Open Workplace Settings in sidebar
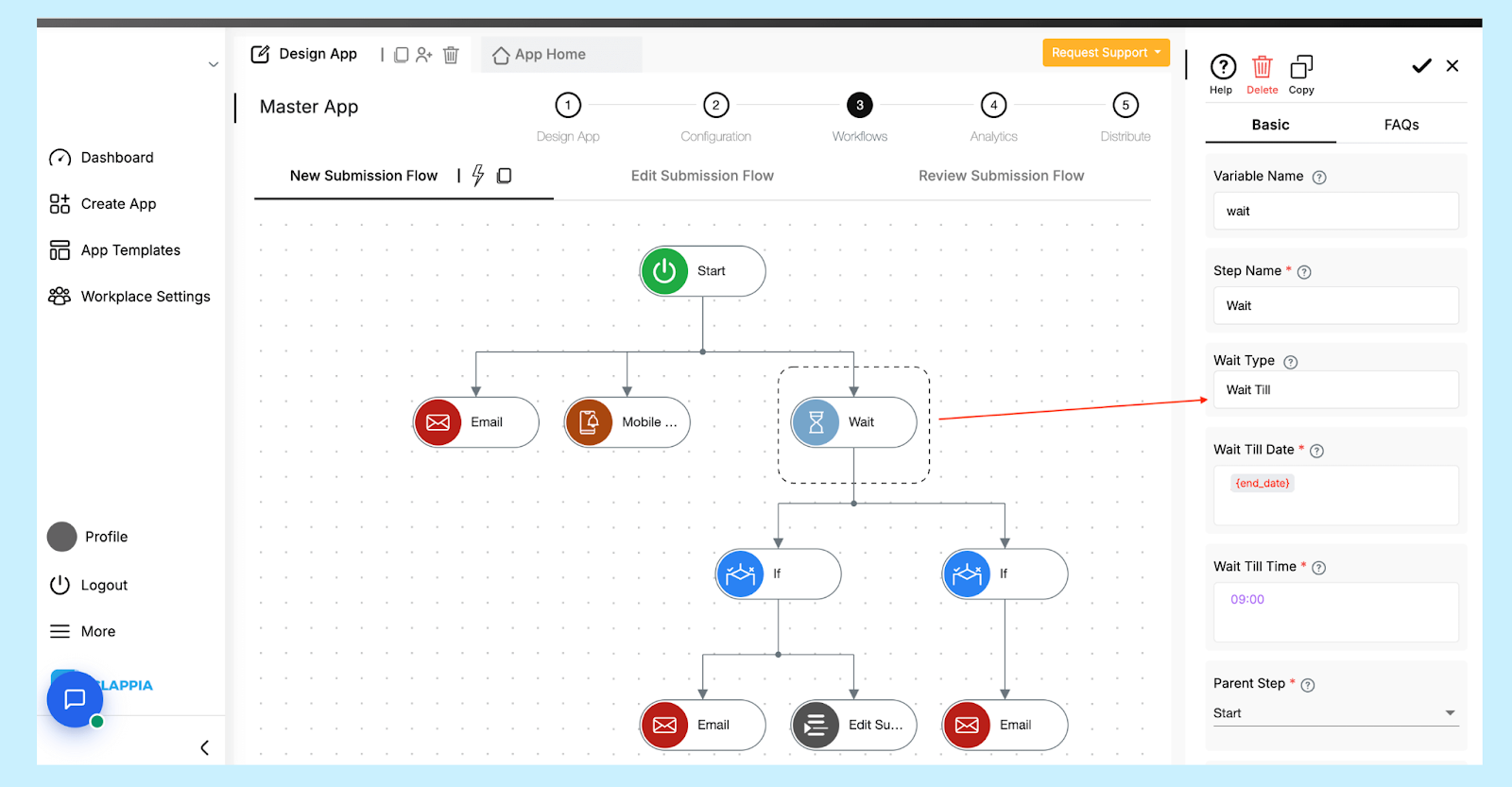This screenshot has height=787, width=1512. [129, 297]
